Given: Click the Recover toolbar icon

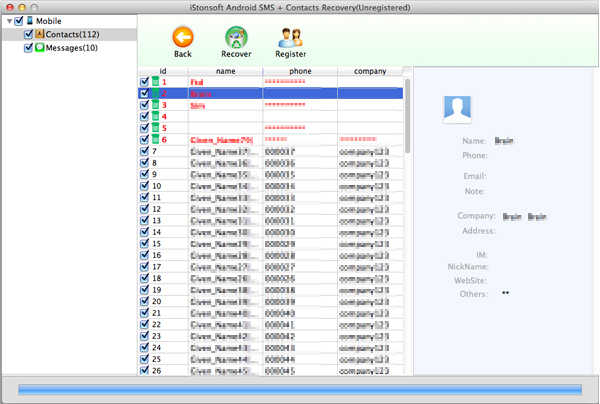Looking at the screenshot, I should point(236,38).
